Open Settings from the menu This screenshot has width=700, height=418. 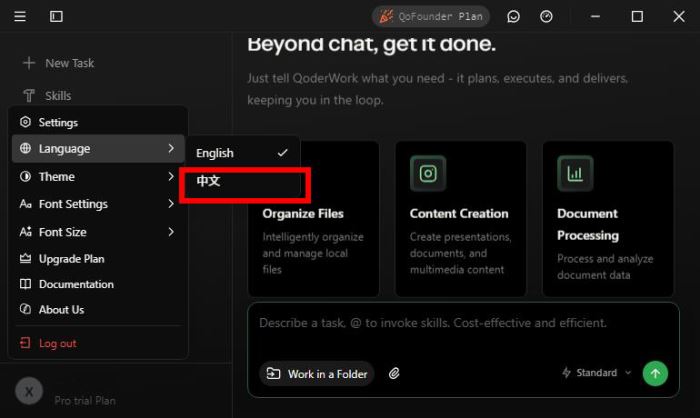[58, 122]
